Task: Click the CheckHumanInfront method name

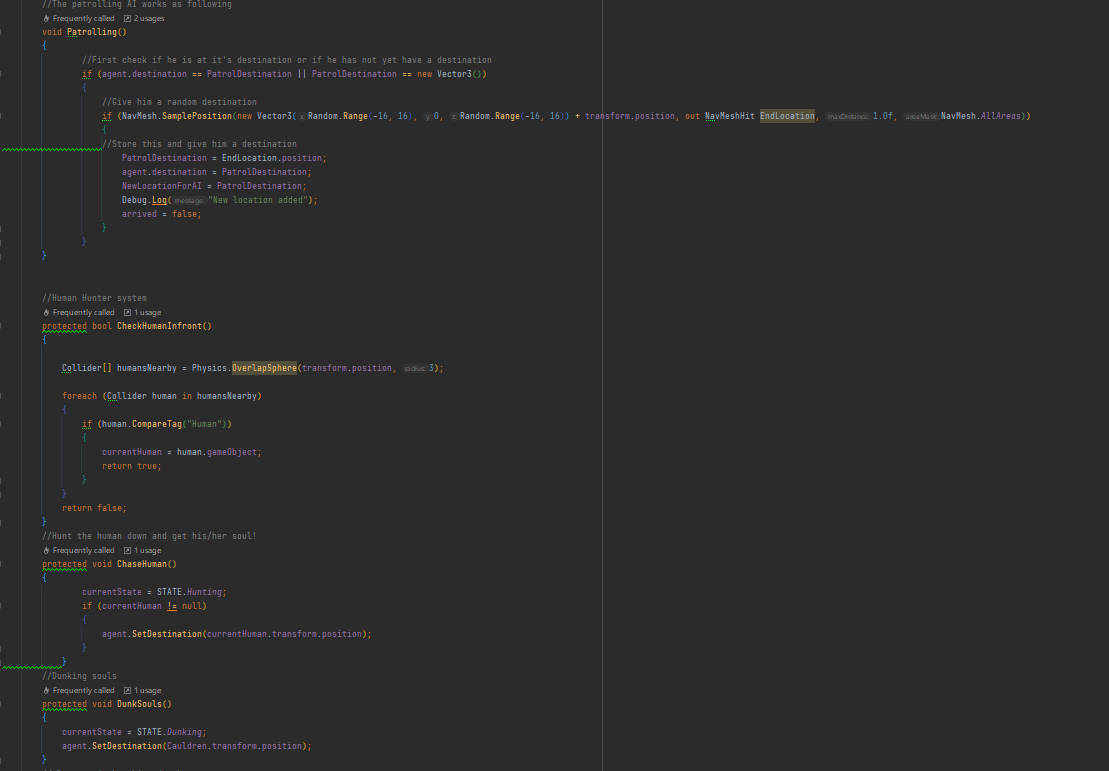Action: click(159, 326)
